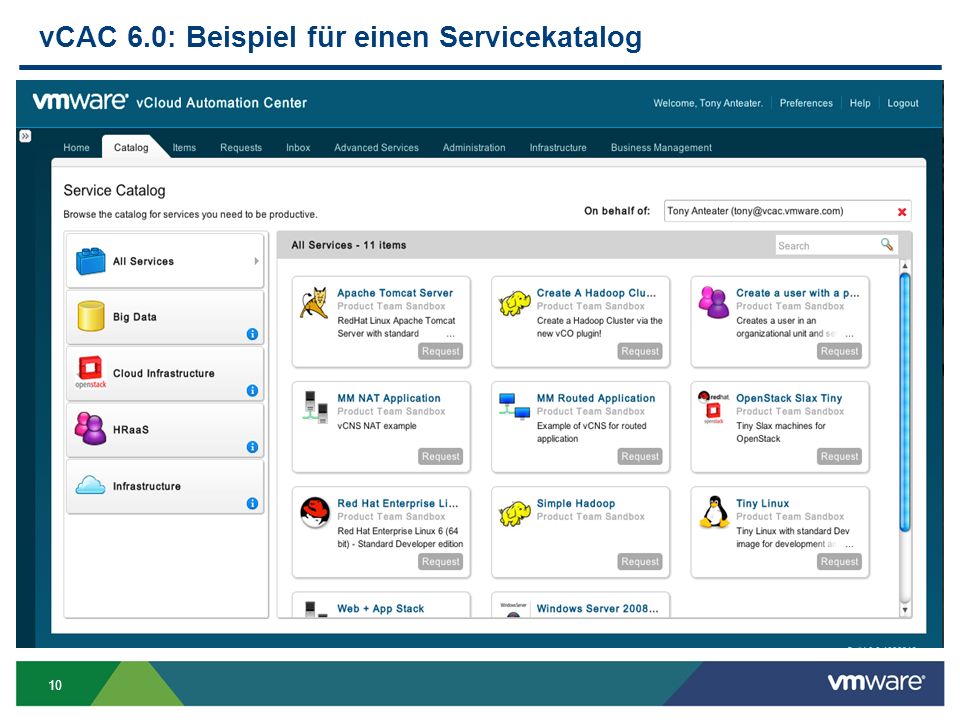Click the HRaaS purple people icon

click(x=90, y=429)
